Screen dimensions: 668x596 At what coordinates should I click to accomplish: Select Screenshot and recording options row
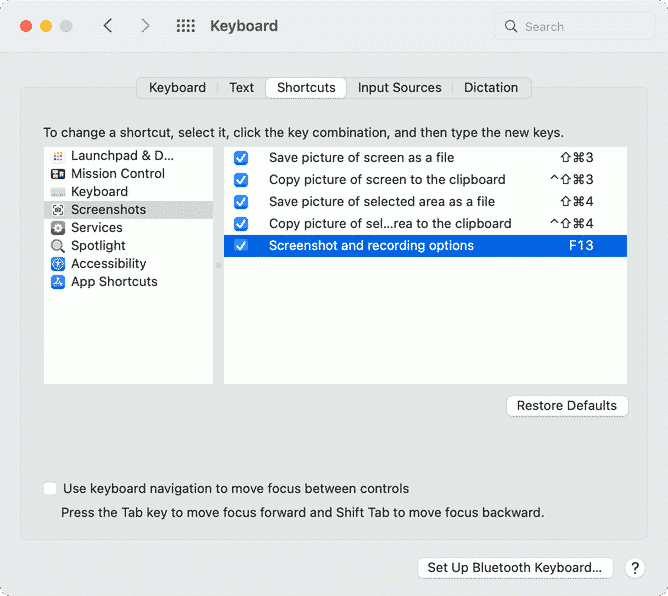point(425,246)
